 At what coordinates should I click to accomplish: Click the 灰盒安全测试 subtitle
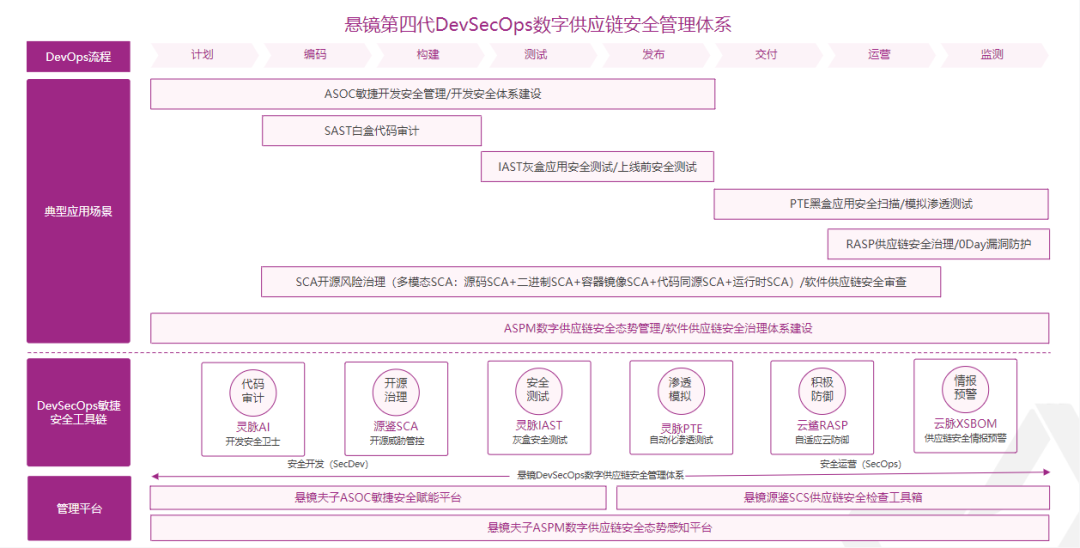pos(539,440)
